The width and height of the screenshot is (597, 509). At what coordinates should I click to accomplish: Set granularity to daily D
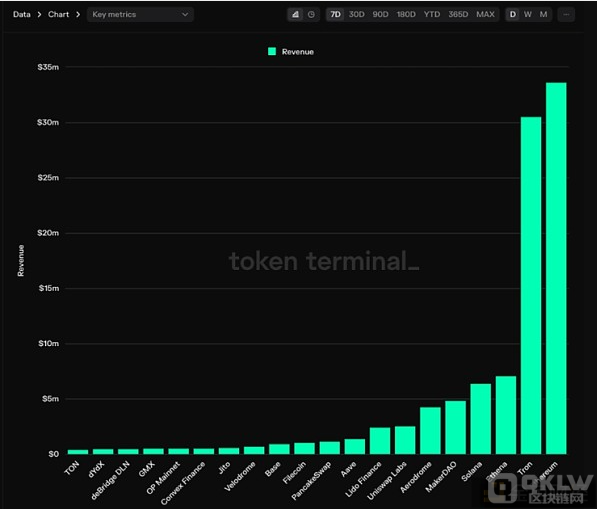point(513,14)
